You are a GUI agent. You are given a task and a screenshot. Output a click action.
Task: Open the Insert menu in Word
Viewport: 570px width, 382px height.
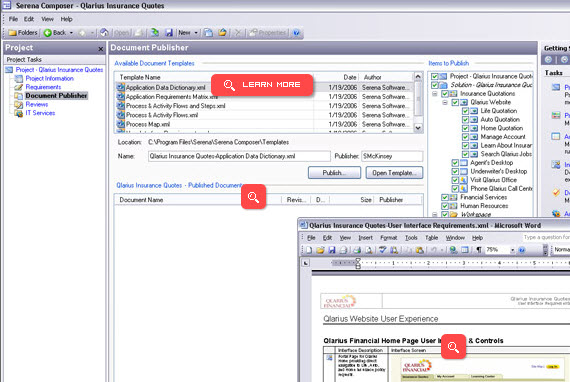[x=365, y=238]
